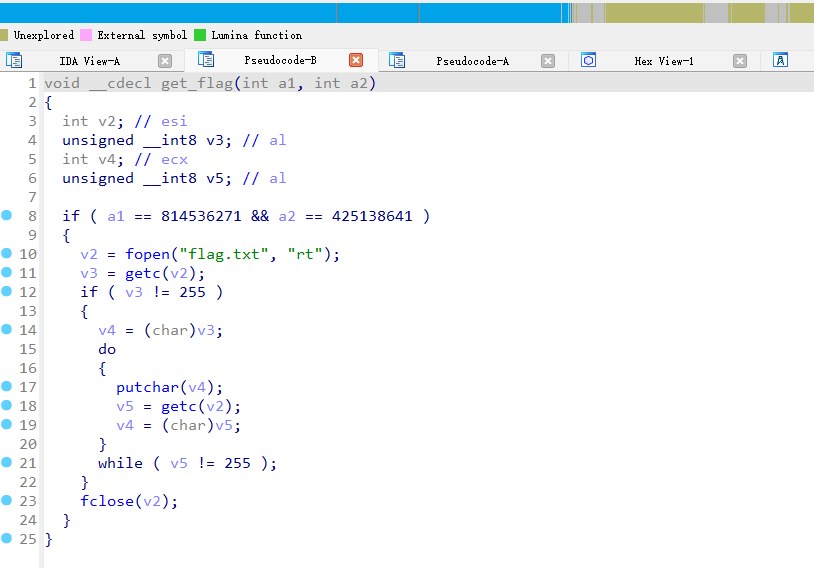This screenshot has width=814, height=568.
Task: Toggle breakpoint dot on line 25
Action: 7,538
